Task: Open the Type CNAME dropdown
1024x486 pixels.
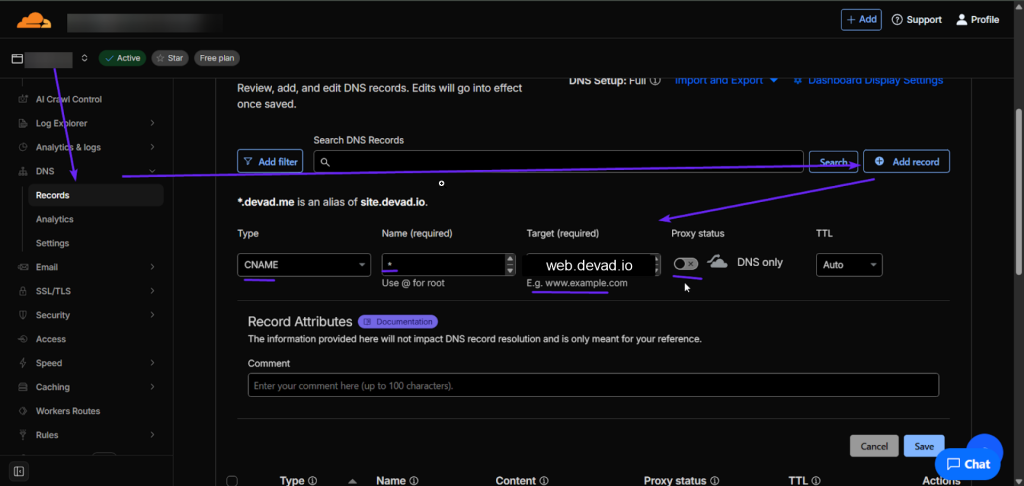Action: pyautogui.click(x=304, y=265)
